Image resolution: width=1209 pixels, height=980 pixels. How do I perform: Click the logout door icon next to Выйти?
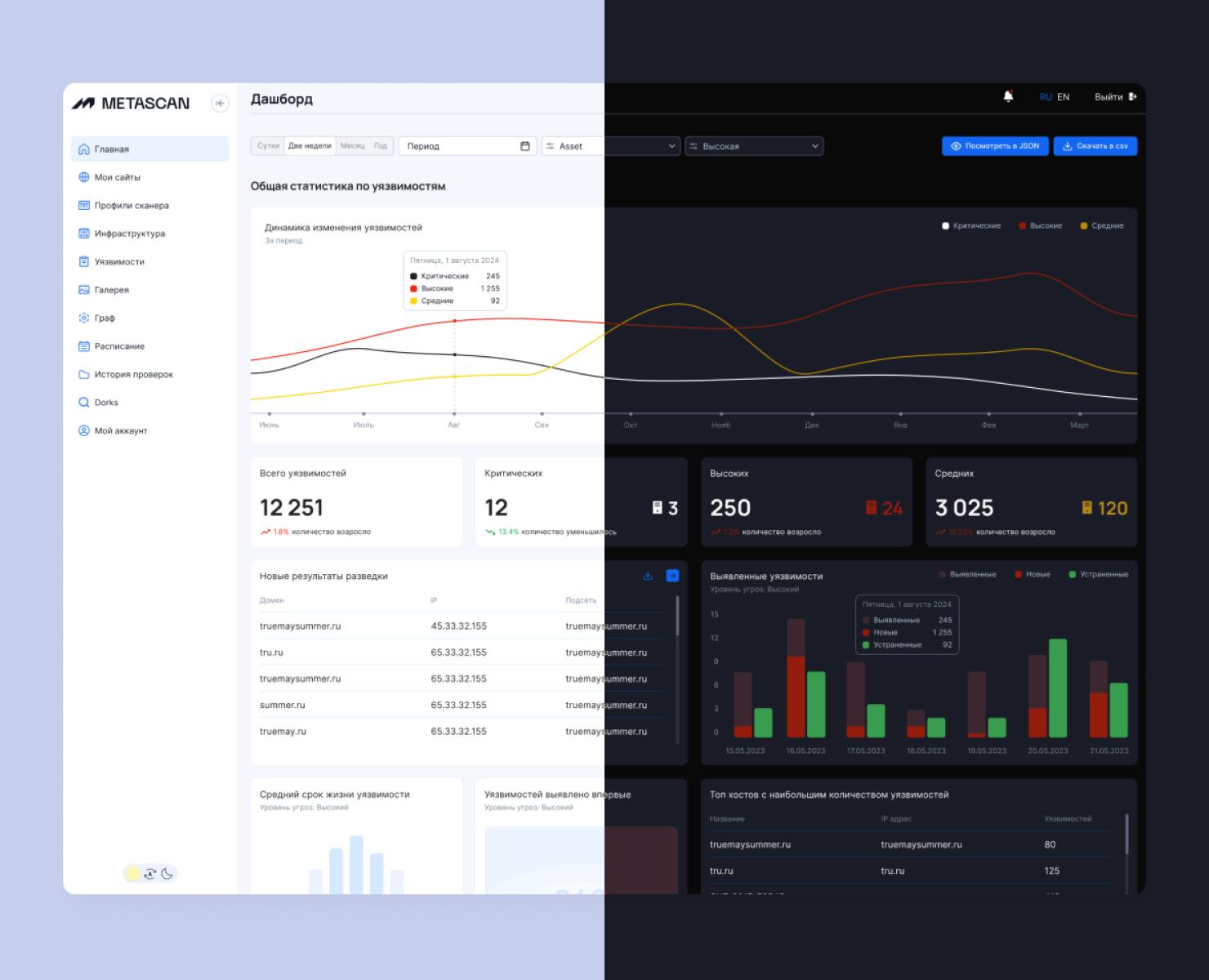tap(1132, 96)
